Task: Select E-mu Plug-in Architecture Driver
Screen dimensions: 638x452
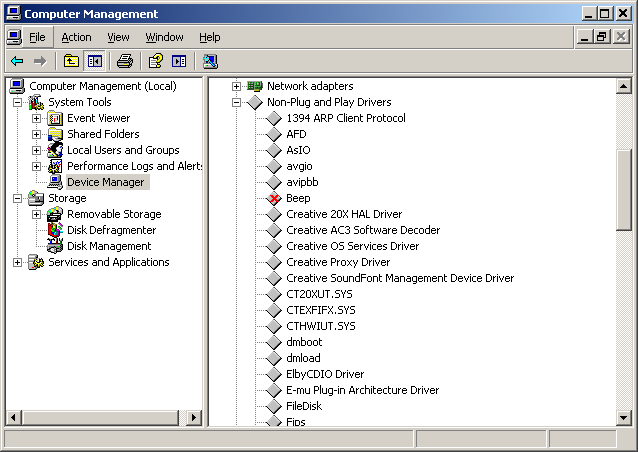Action: [363, 390]
